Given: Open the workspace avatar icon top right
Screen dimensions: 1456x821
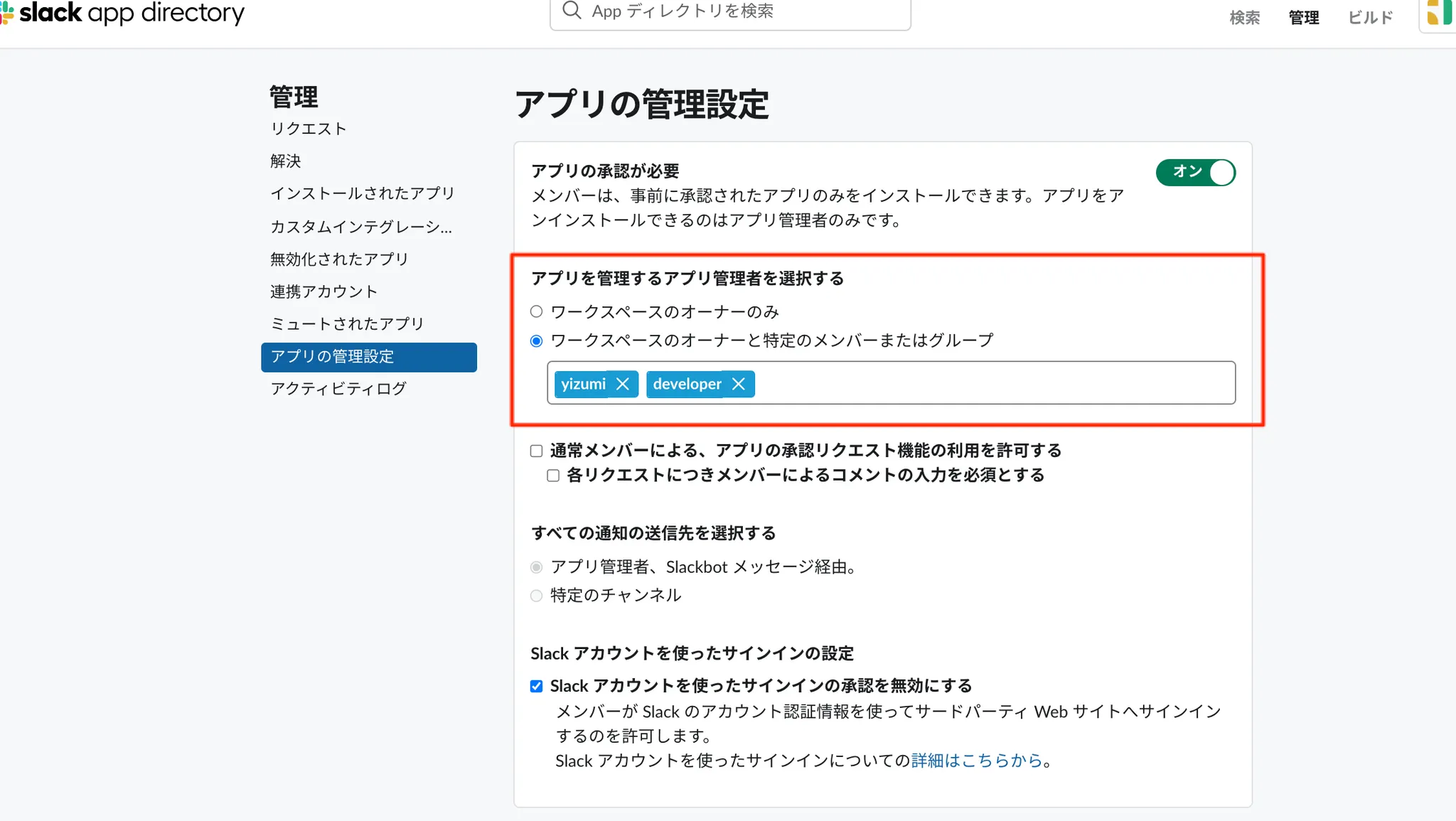Looking at the screenshot, I should [1439, 14].
